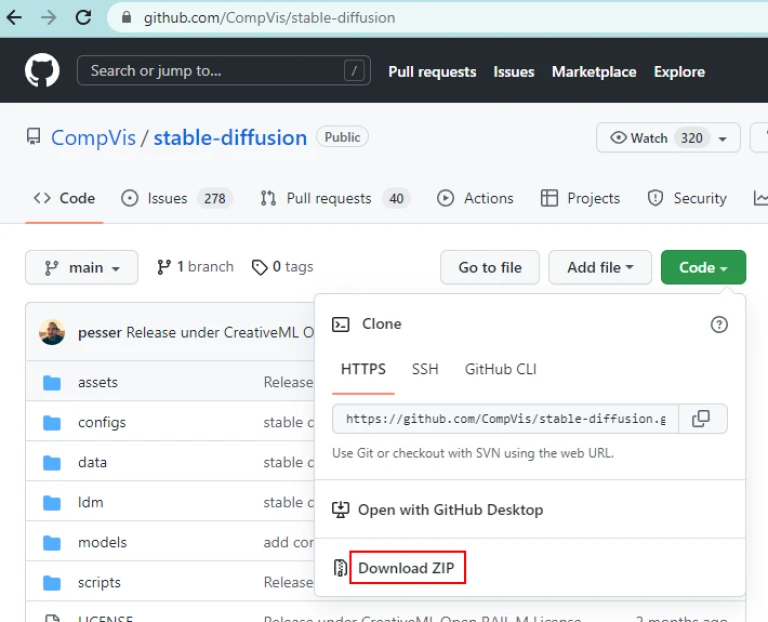768x622 pixels.
Task: Click the Go to file button
Action: (490, 267)
